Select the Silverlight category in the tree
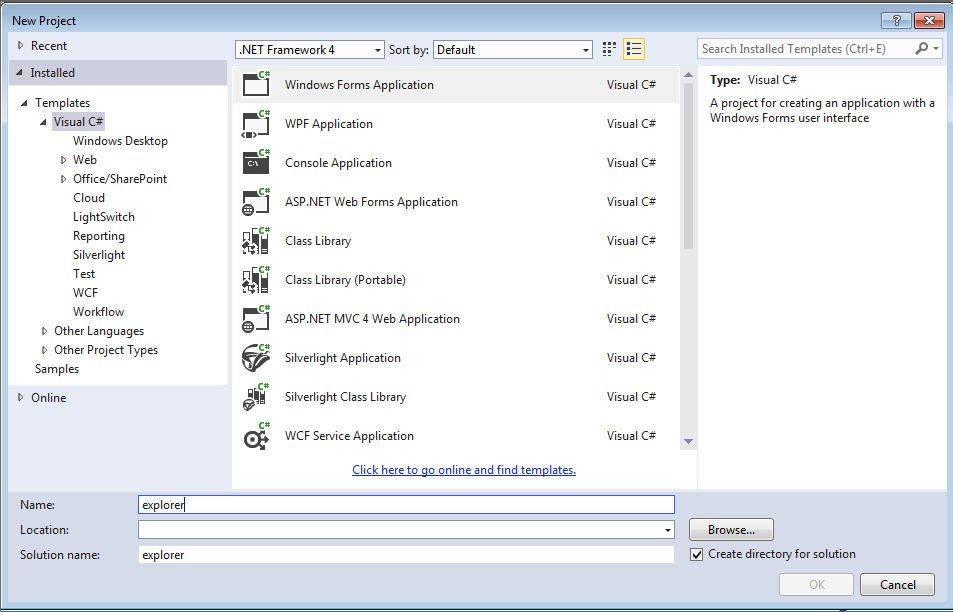This screenshot has width=953, height=612. pos(99,255)
